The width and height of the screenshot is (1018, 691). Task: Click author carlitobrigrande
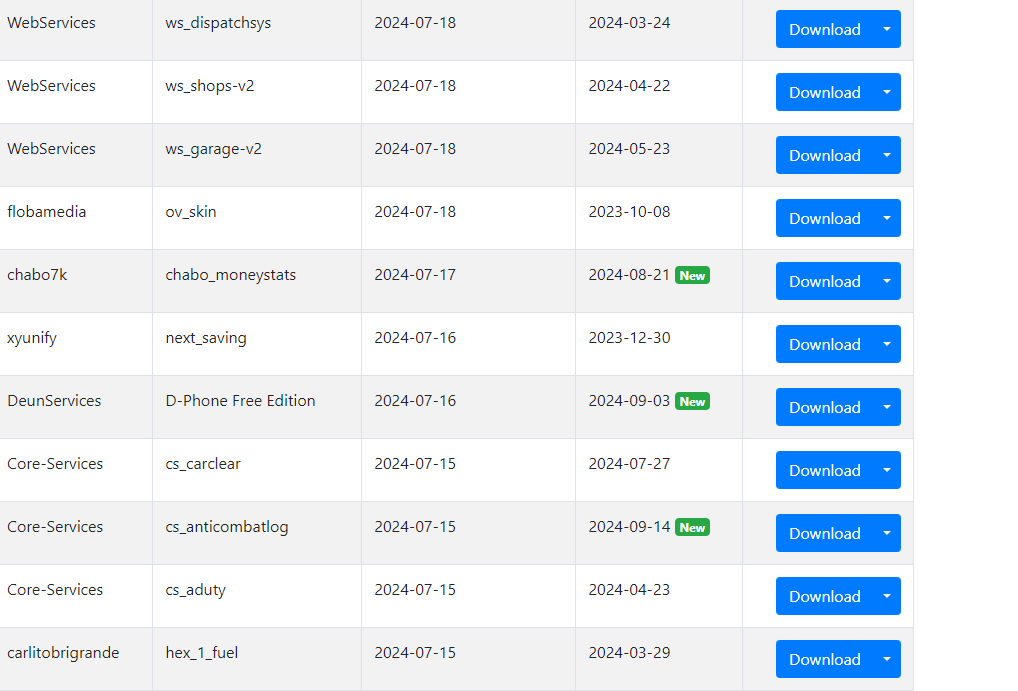(x=63, y=653)
